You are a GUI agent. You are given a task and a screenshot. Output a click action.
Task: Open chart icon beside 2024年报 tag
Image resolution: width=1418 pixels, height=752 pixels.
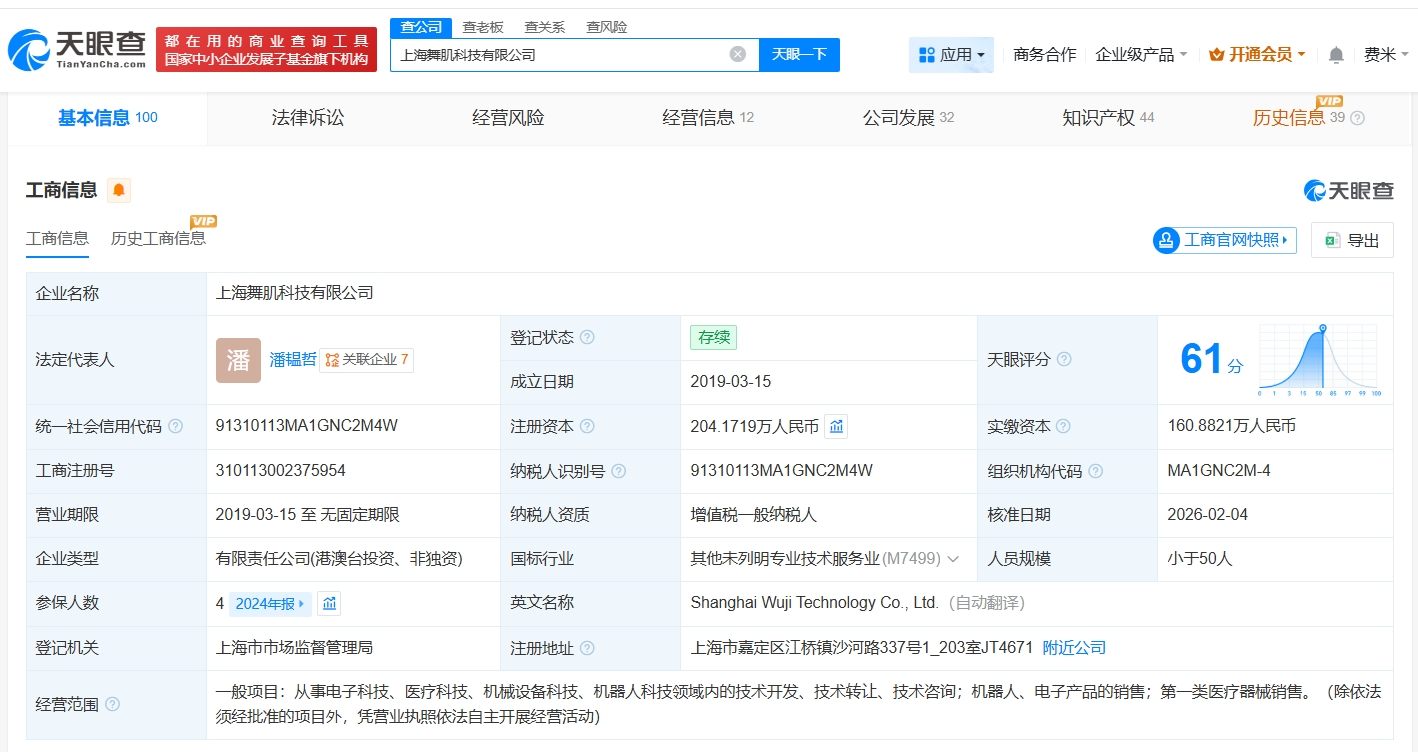click(x=329, y=603)
